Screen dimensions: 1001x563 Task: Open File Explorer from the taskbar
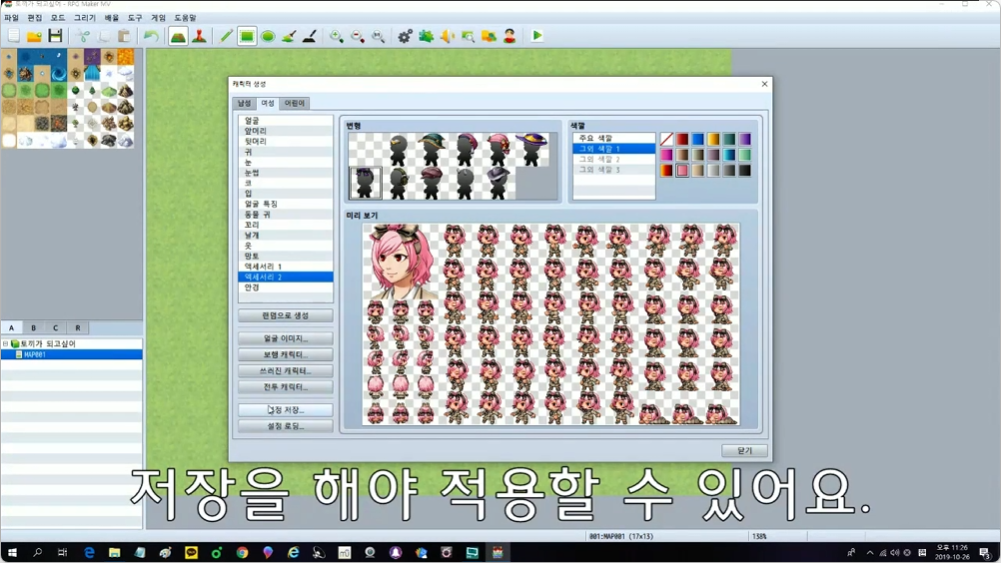click(x=114, y=553)
